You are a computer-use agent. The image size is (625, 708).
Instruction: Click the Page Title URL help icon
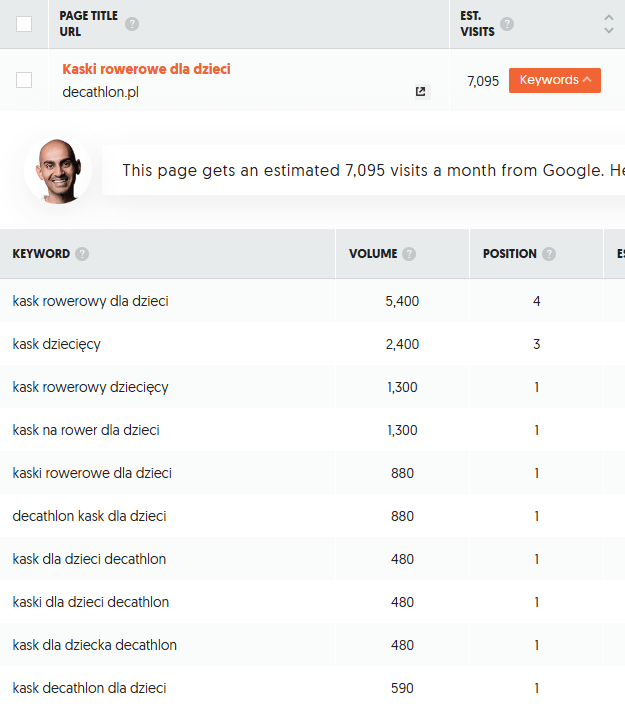(x=132, y=24)
